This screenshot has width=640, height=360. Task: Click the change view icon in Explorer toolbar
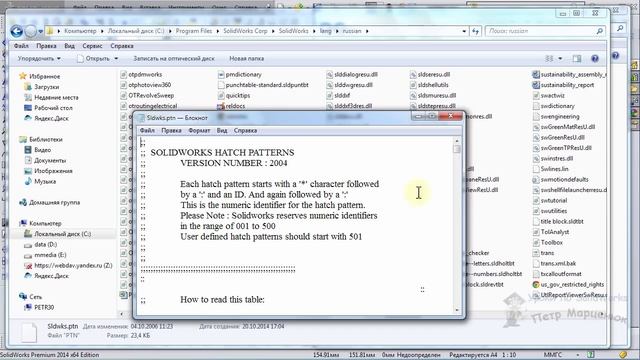point(549,59)
